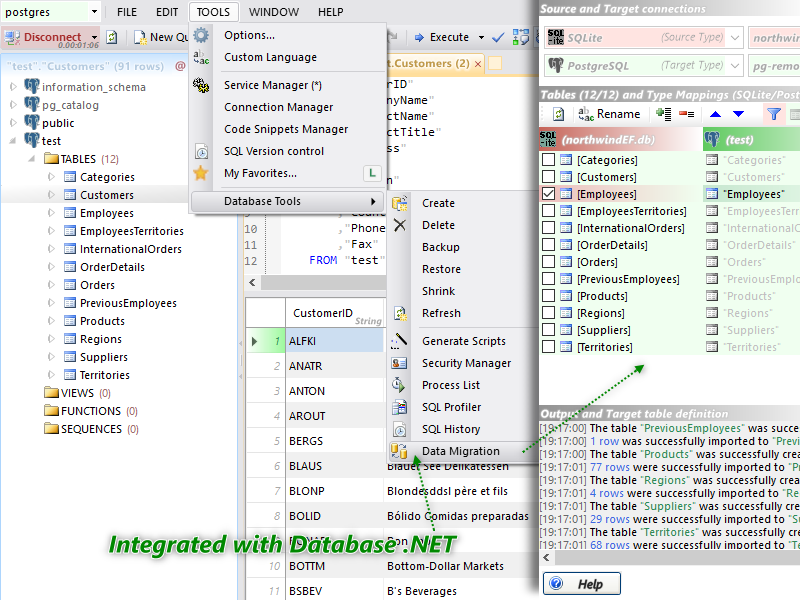Click the SQL Profiler icon
This screenshot has height=600, width=800.
click(x=399, y=407)
